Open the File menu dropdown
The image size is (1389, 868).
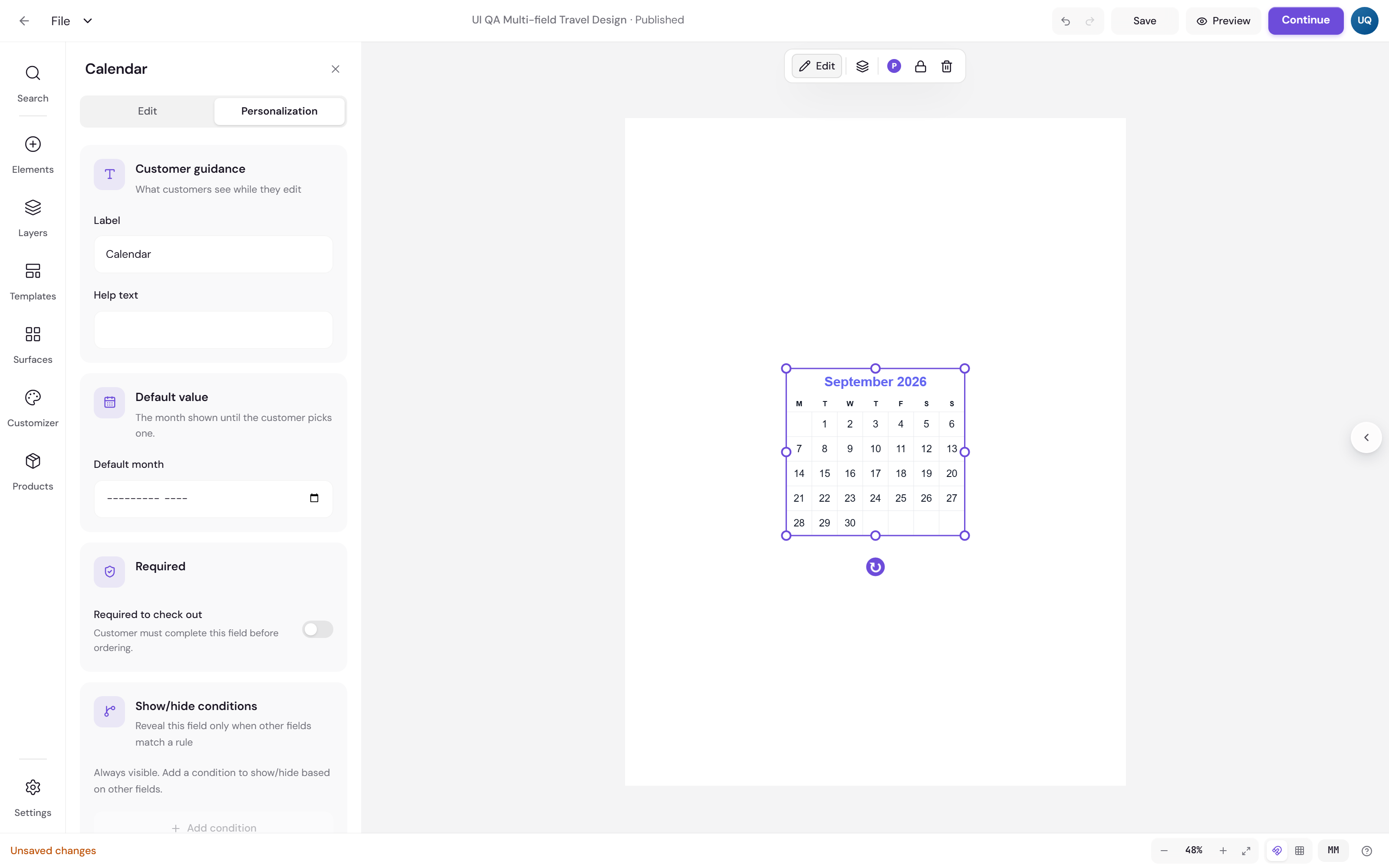pos(72,21)
